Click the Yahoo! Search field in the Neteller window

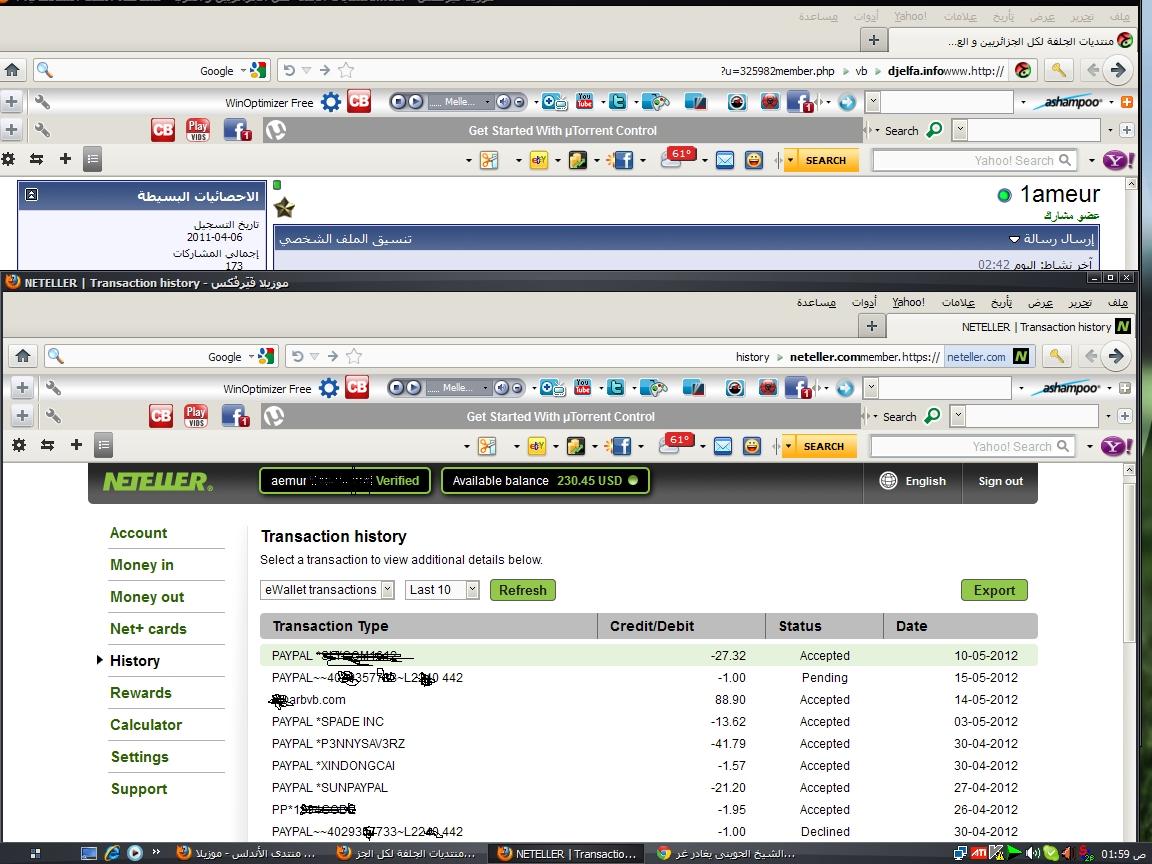tap(973, 446)
